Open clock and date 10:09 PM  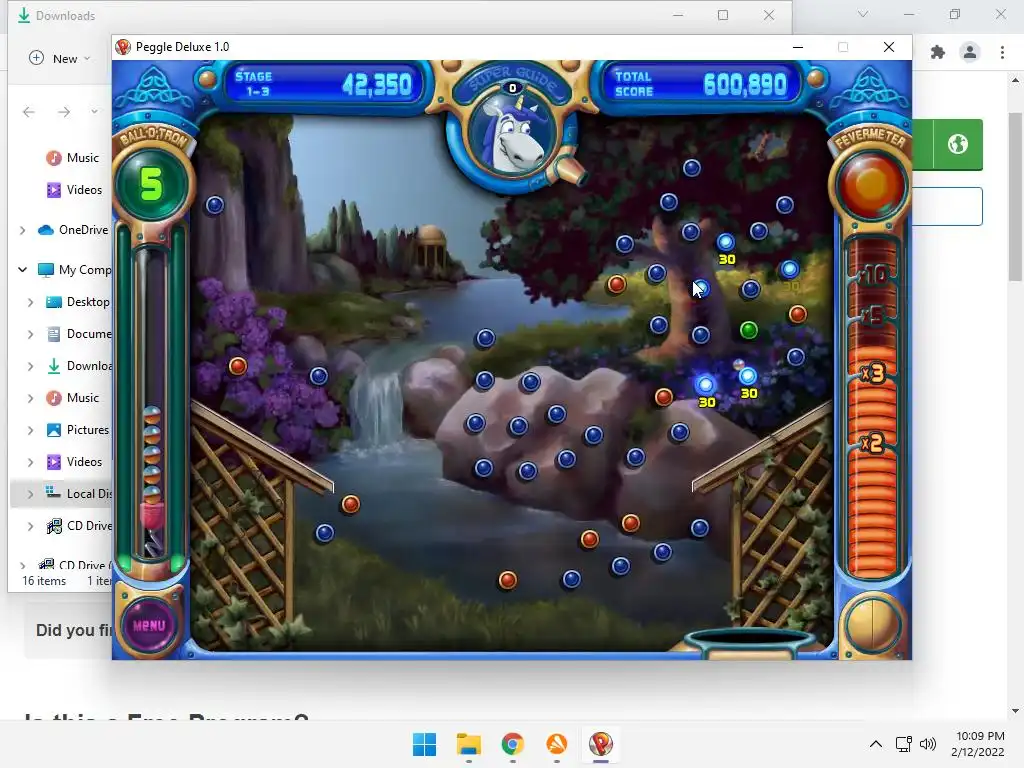pyautogui.click(x=978, y=744)
